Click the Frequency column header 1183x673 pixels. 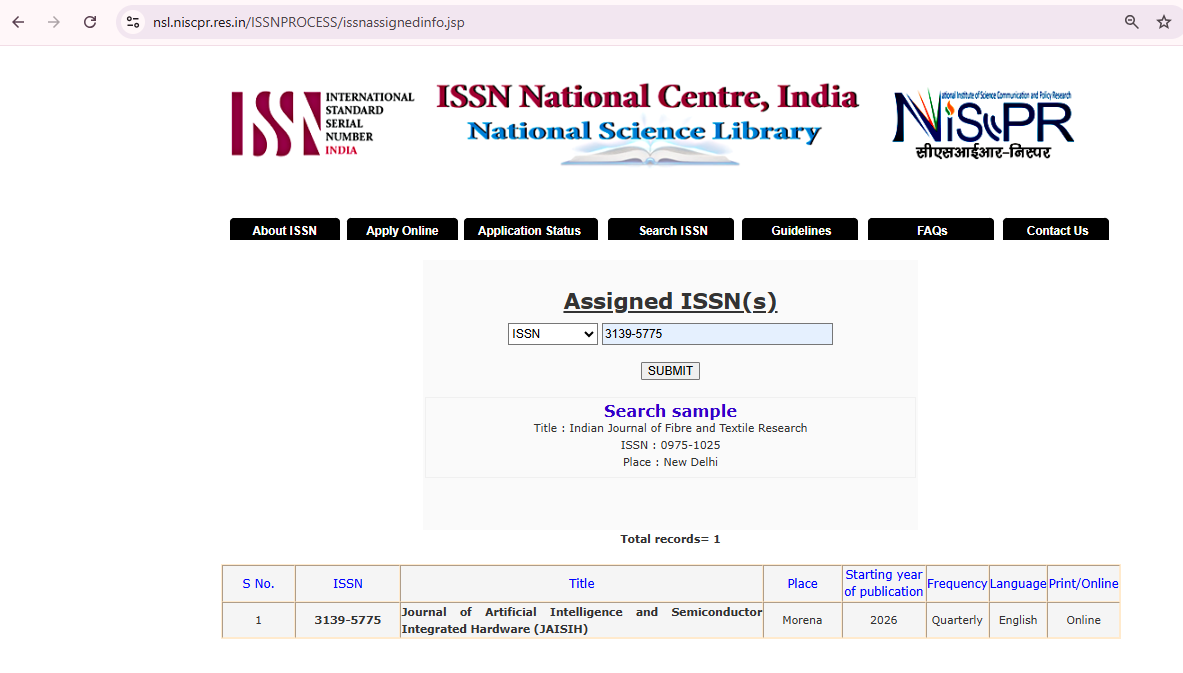point(957,583)
